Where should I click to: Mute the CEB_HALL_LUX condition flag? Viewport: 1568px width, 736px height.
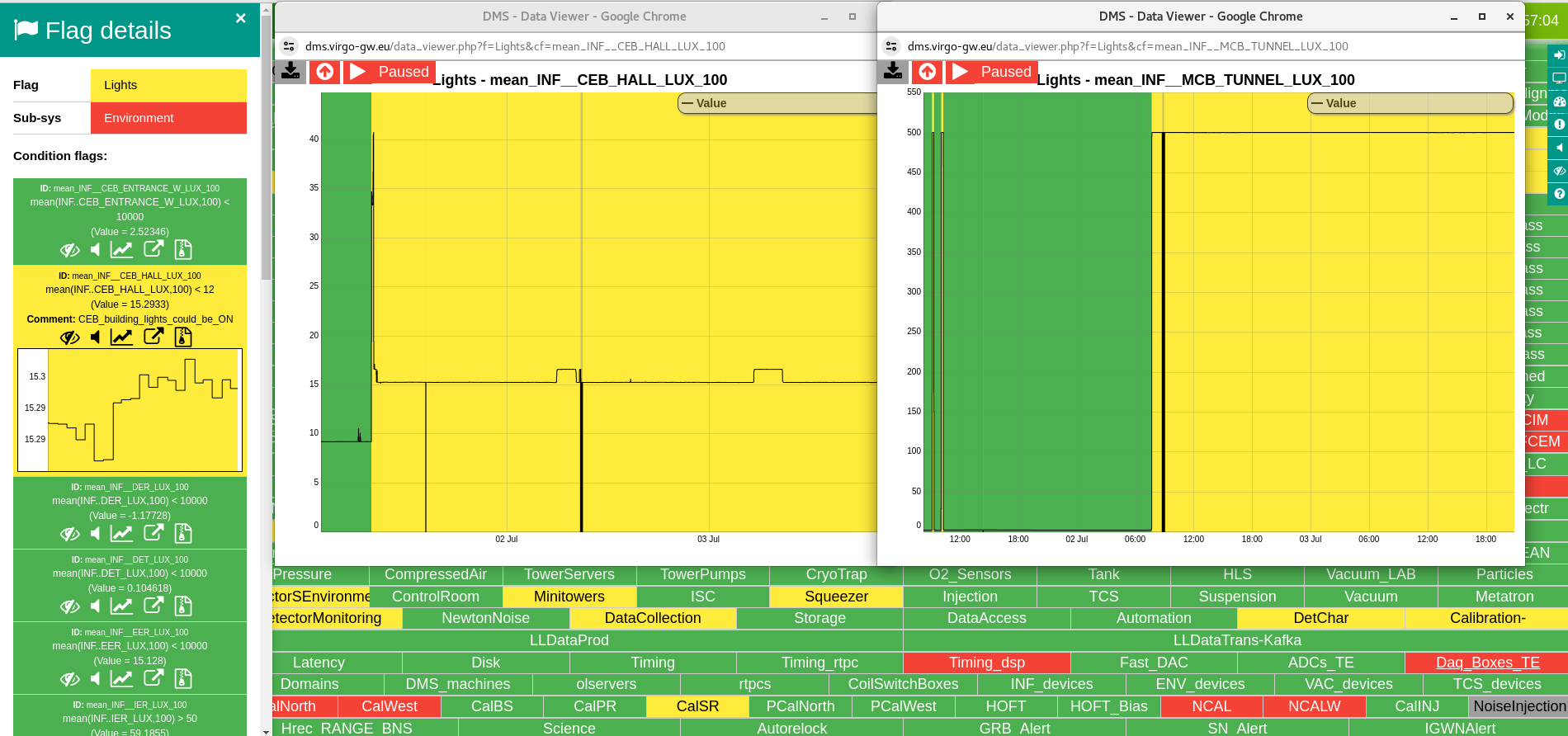point(96,337)
